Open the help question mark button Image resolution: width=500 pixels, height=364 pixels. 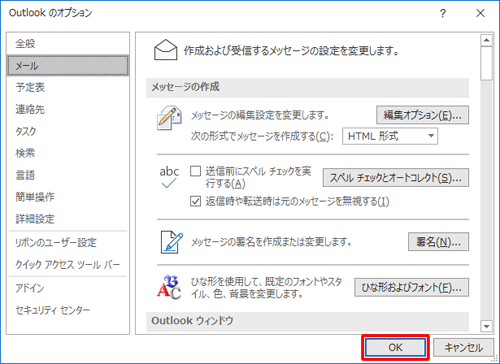coord(443,13)
